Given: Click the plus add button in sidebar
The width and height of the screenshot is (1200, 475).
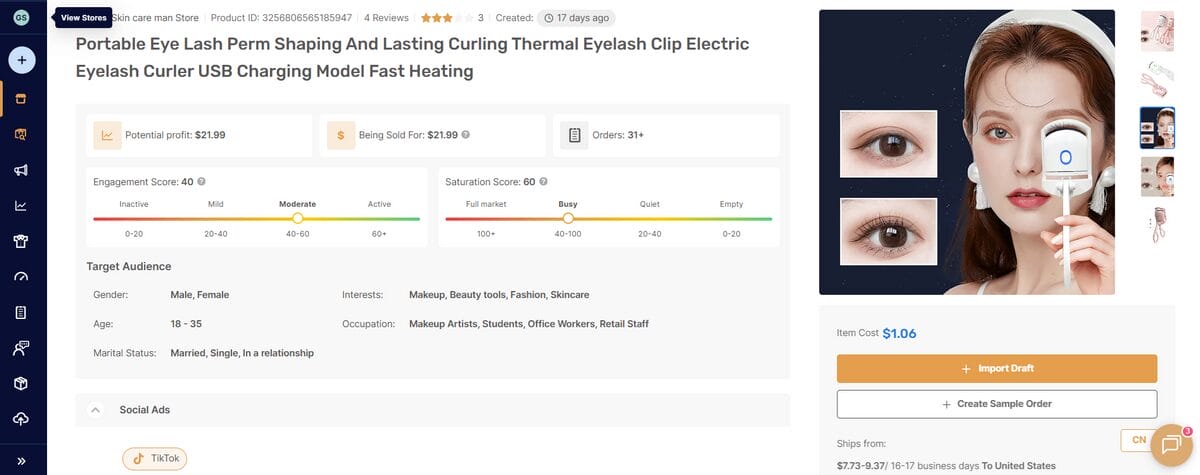Looking at the screenshot, I should (x=22, y=60).
